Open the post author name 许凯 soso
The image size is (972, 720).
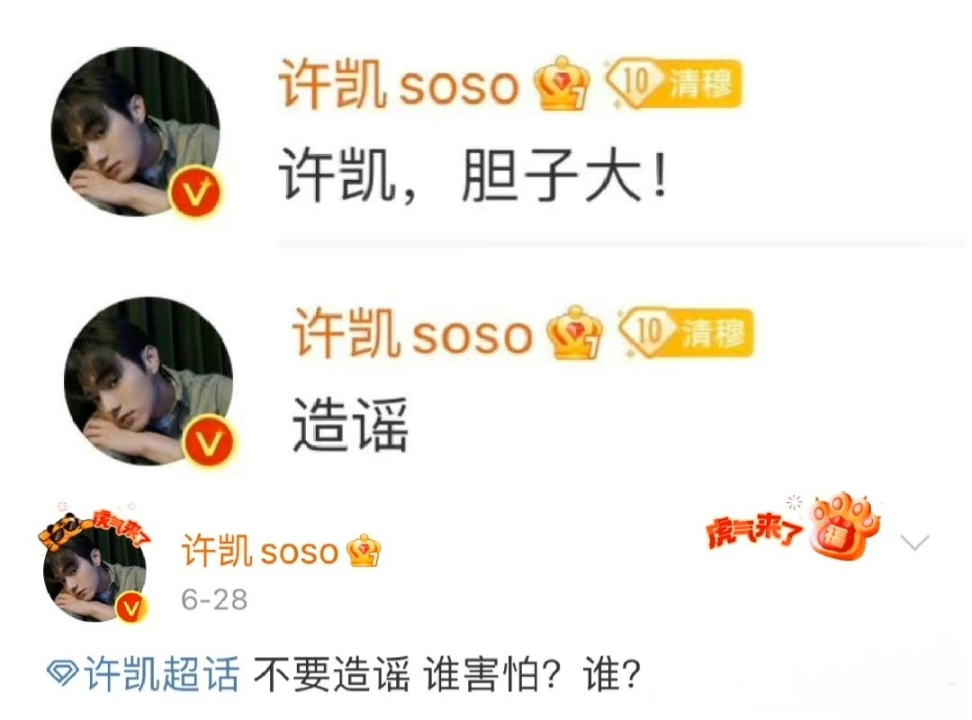click(260, 551)
